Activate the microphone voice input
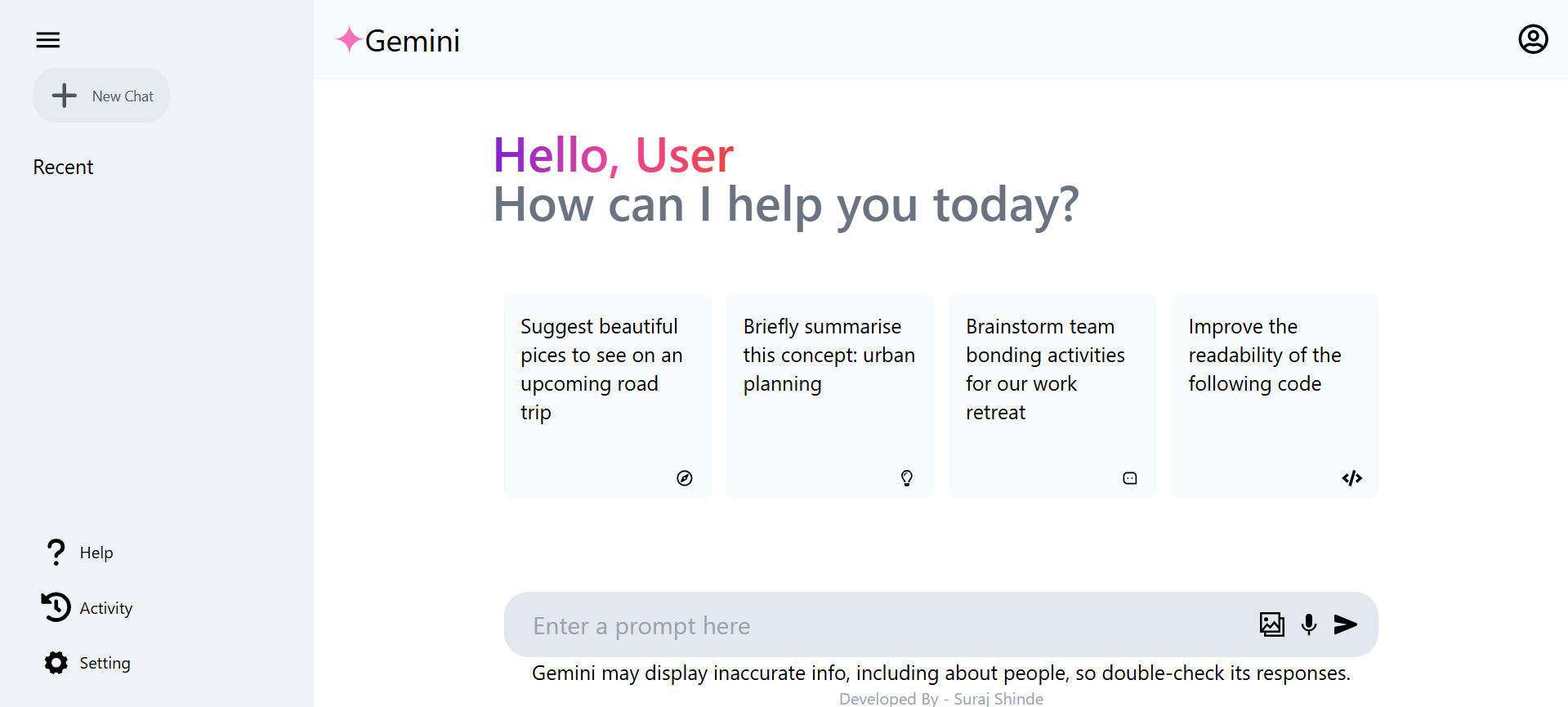 coord(1309,624)
